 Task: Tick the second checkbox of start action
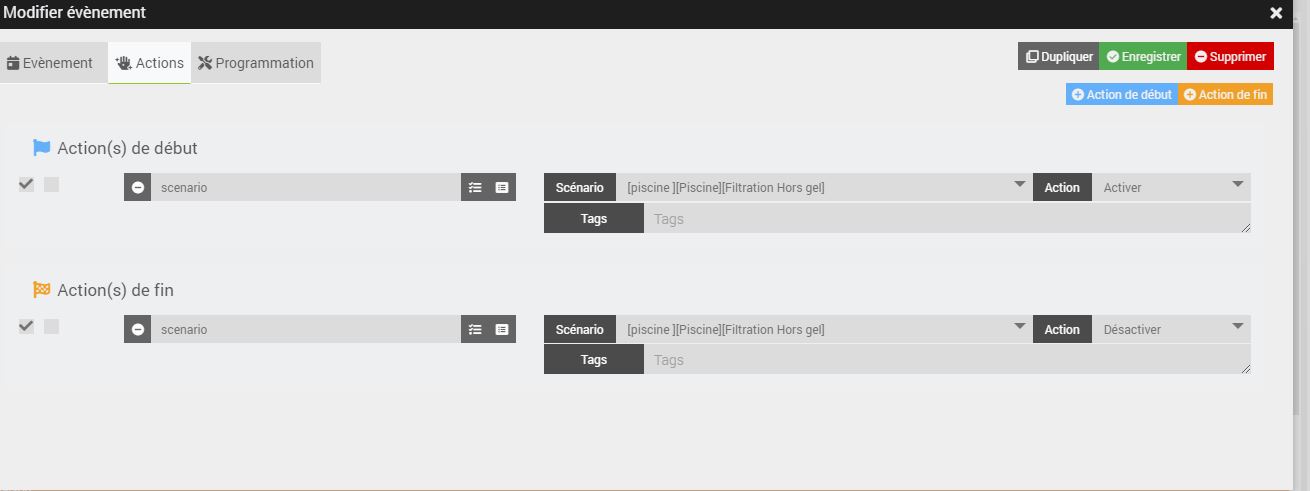pos(52,184)
